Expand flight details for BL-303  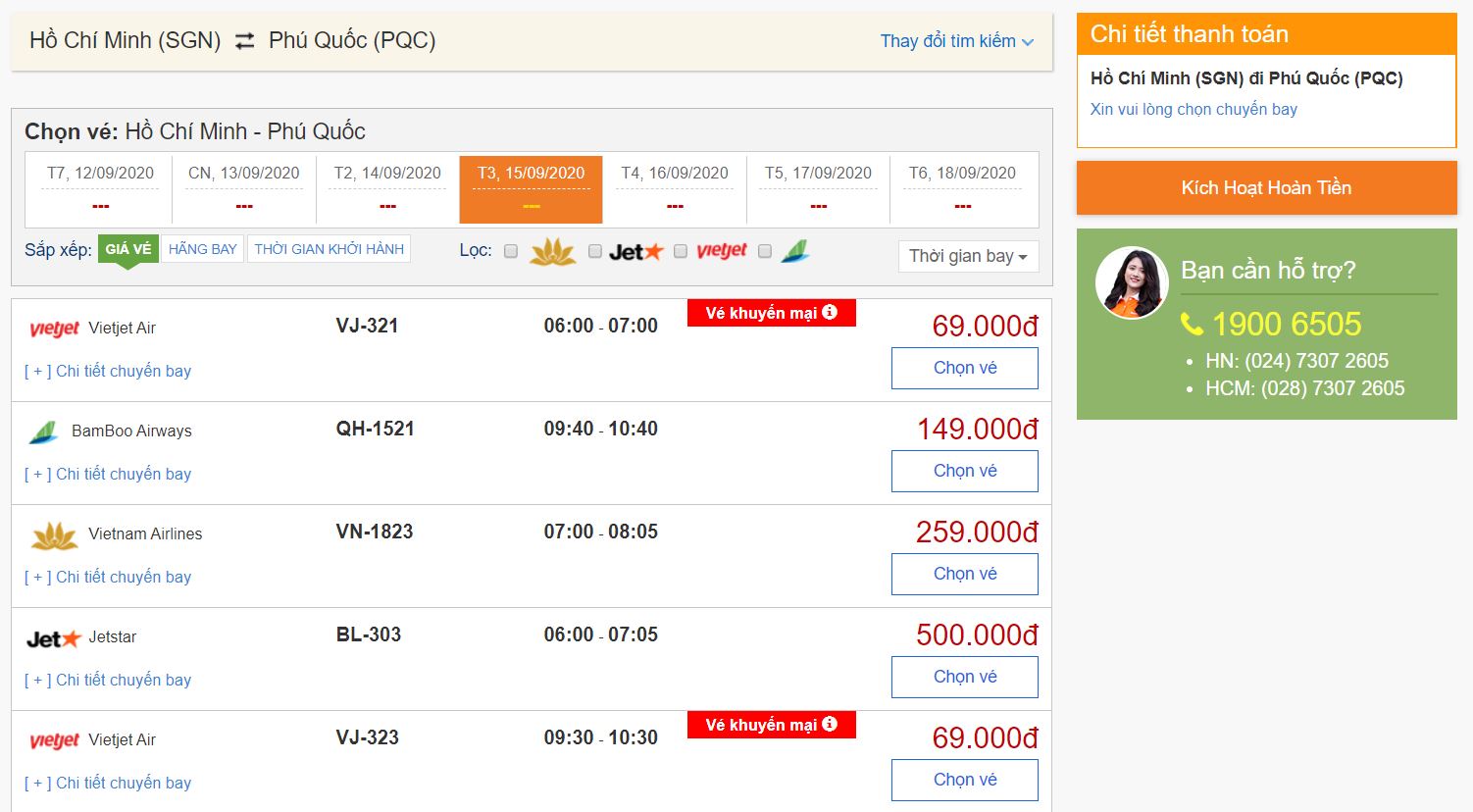coord(108,680)
